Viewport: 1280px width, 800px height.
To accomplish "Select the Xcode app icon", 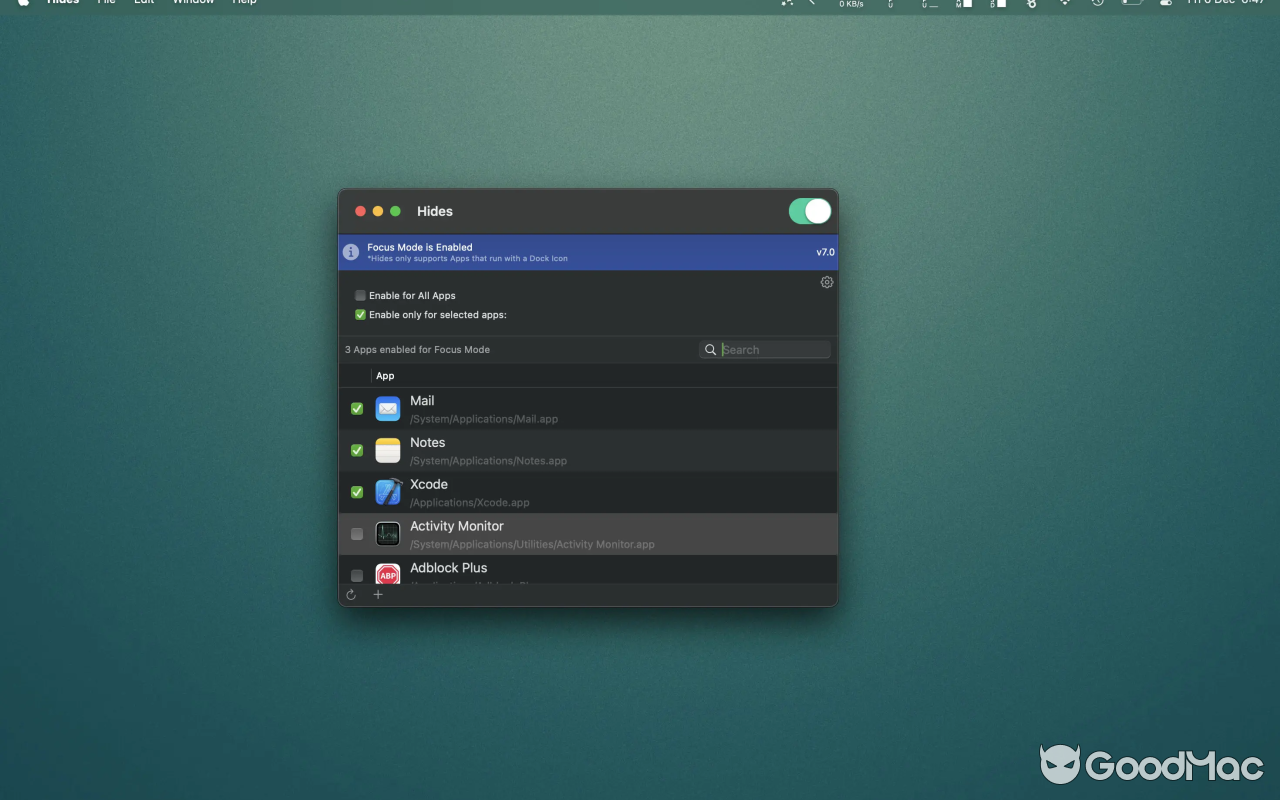I will click(x=388, y=492).
